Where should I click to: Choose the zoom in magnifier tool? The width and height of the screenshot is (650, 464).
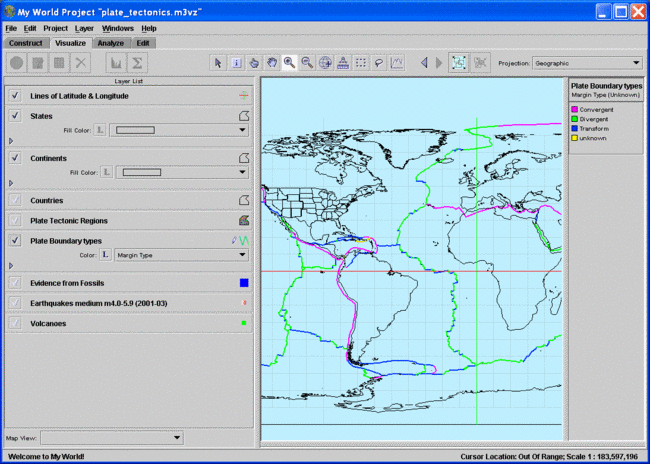tap(290, 62)
